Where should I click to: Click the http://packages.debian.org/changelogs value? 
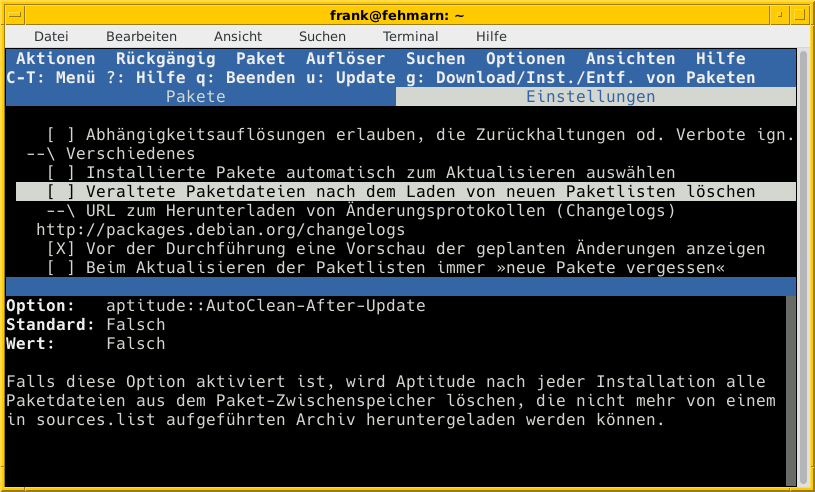220,230
